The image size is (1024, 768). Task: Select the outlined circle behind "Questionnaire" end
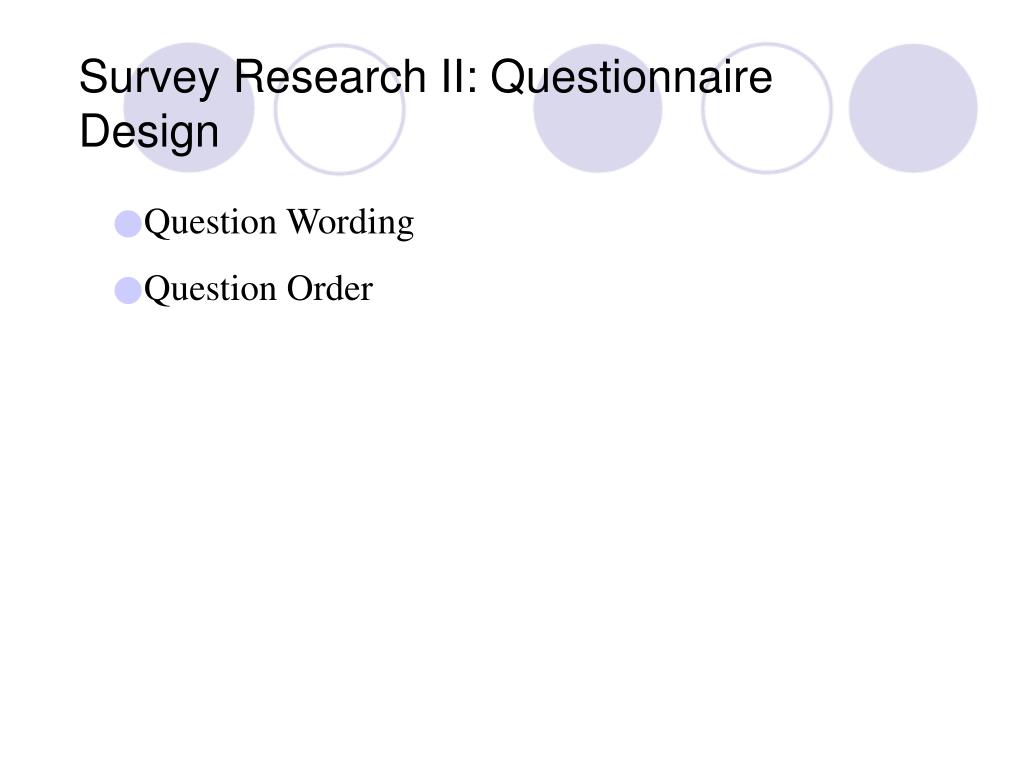tap(767, 108)
